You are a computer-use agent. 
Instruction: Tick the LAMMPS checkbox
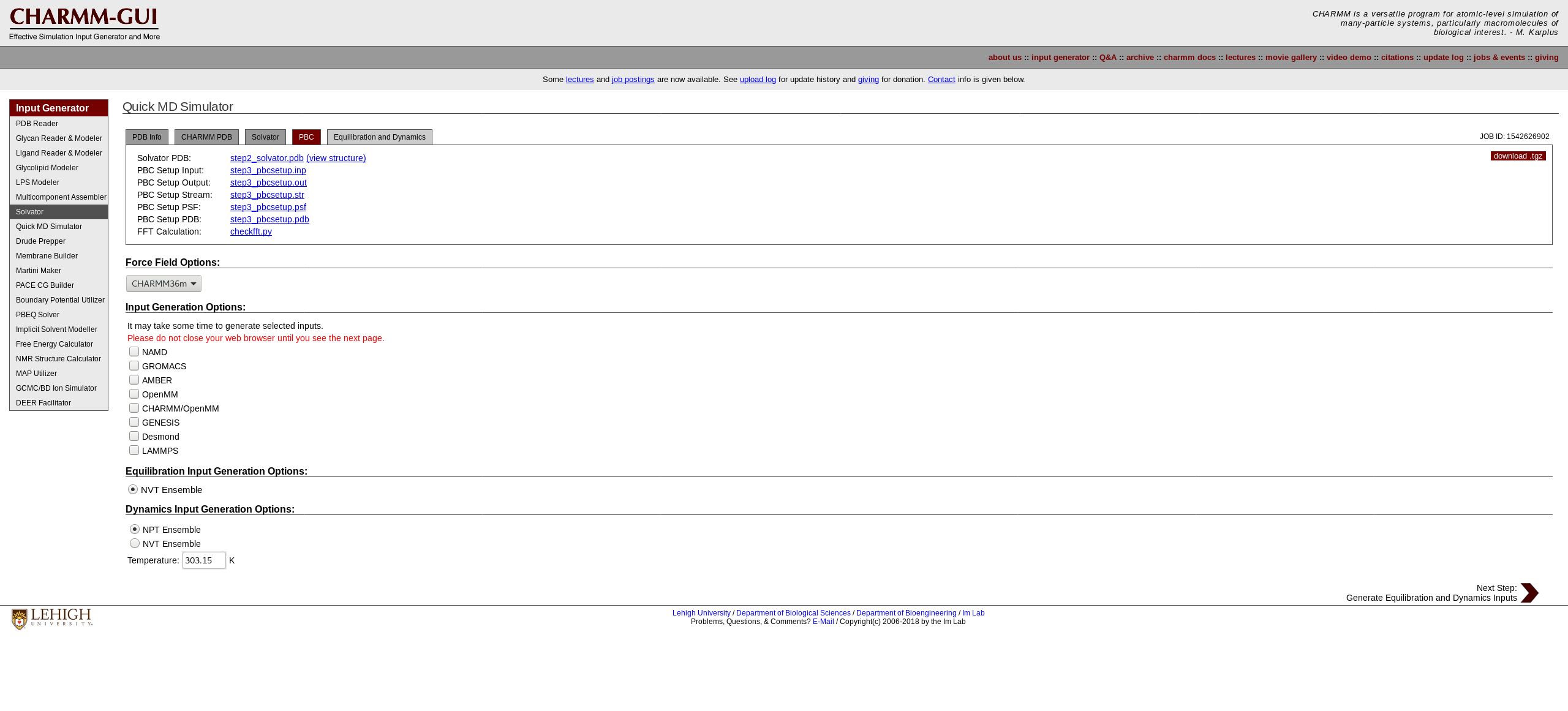(134, 450)
